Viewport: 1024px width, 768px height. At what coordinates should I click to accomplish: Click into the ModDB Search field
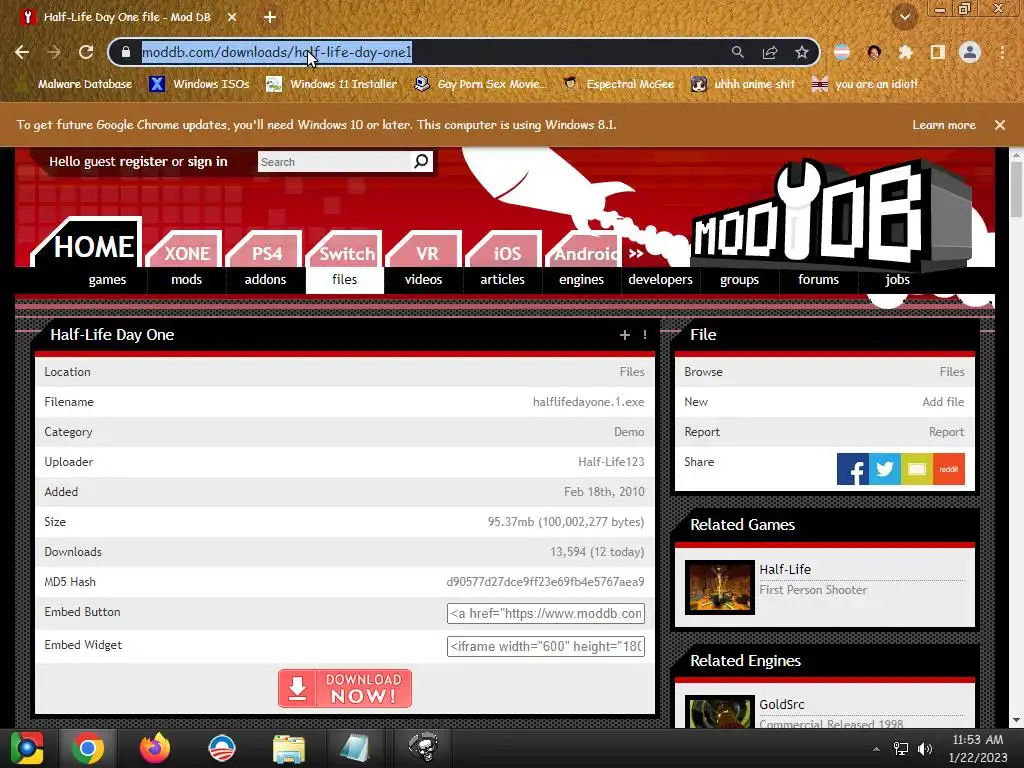tap(334, 161)
